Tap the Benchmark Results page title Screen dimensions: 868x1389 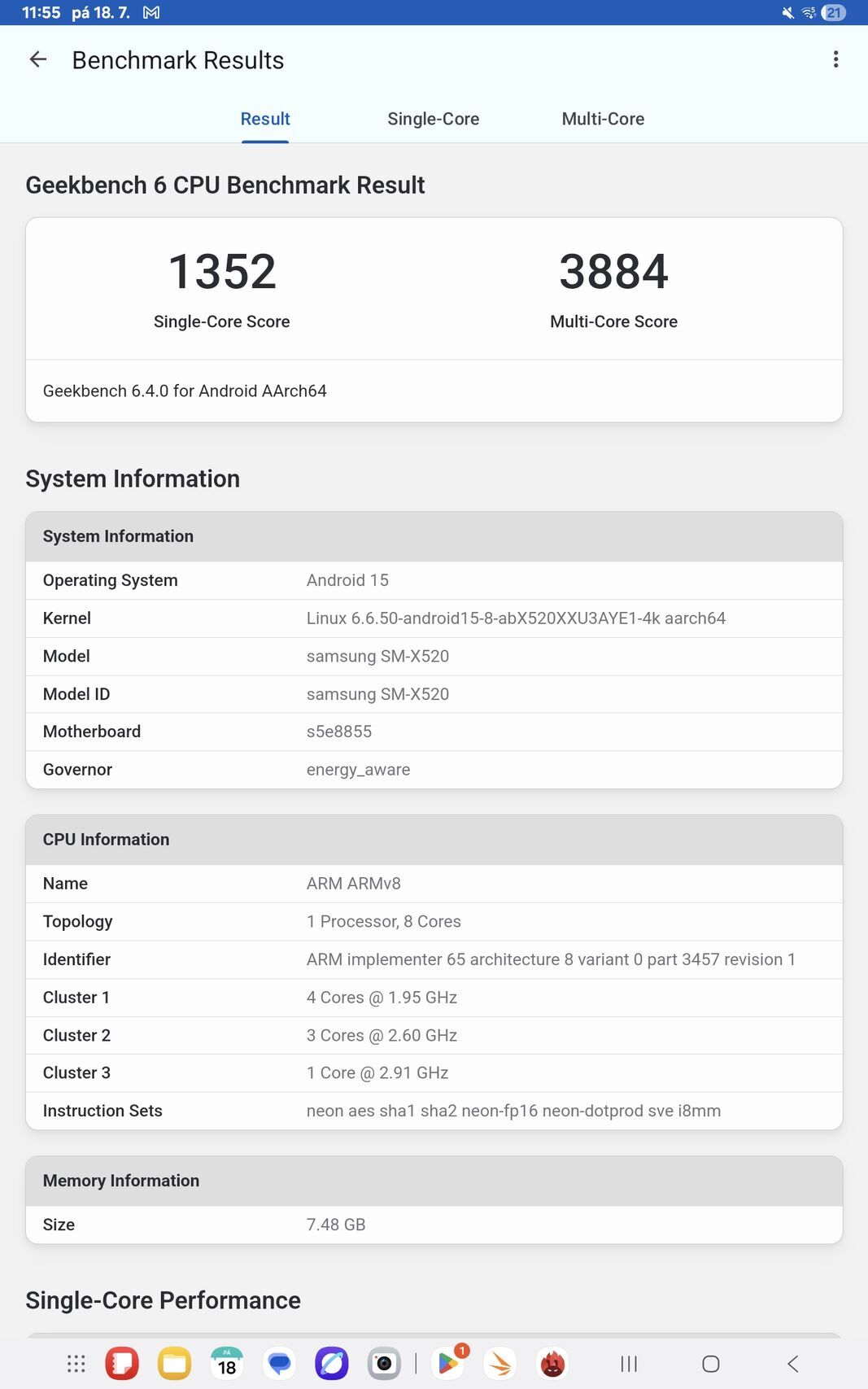178,60
